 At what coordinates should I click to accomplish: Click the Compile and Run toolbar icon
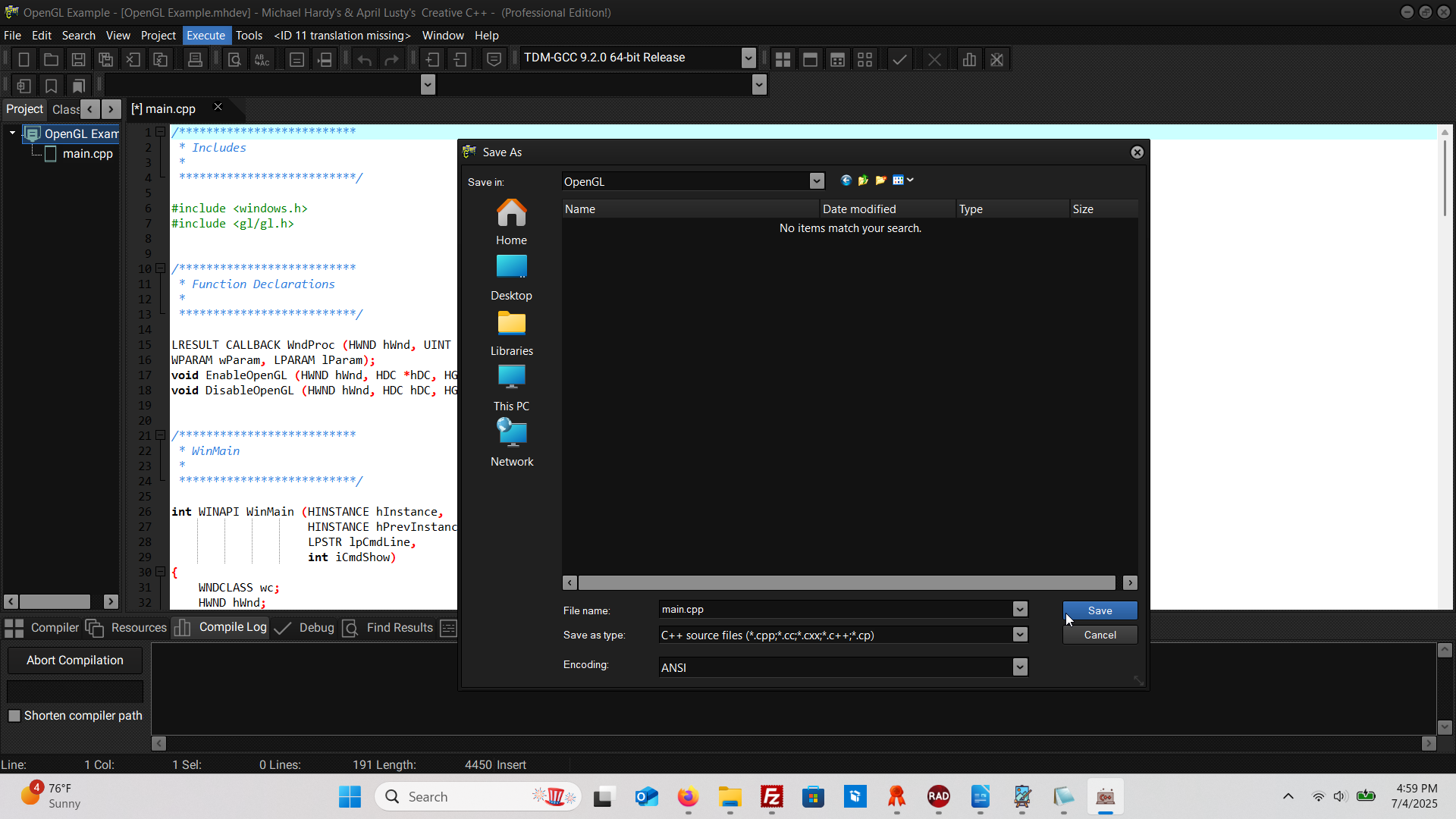(x=838, y=59)
